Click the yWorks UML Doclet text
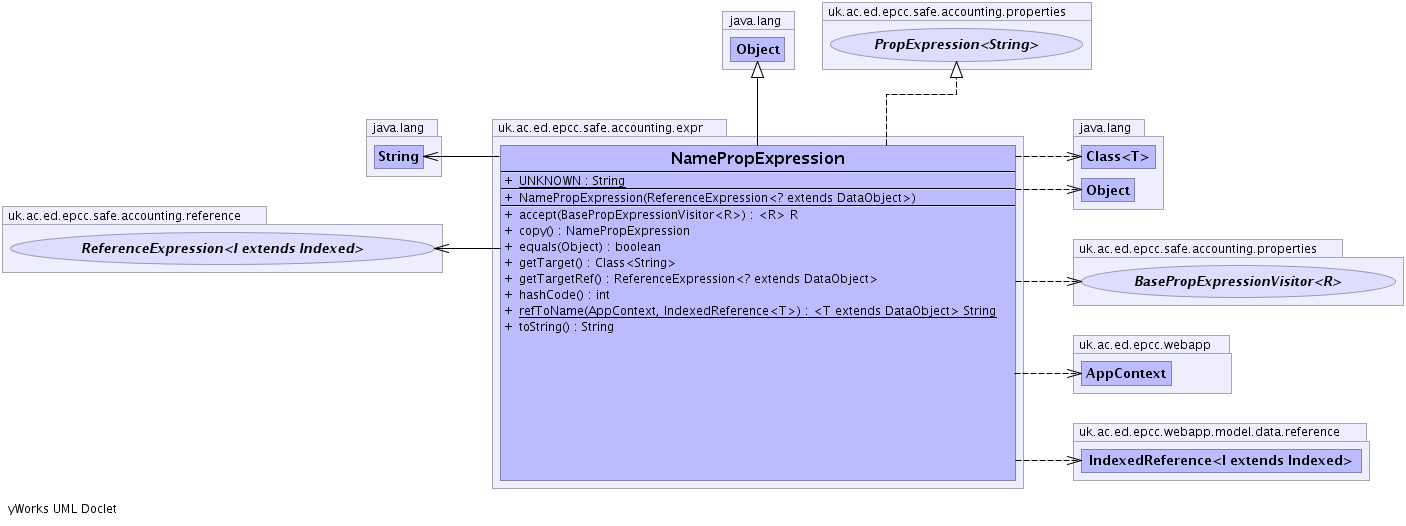The width and height of the screenshot is (1406, 526). [62, 509]
